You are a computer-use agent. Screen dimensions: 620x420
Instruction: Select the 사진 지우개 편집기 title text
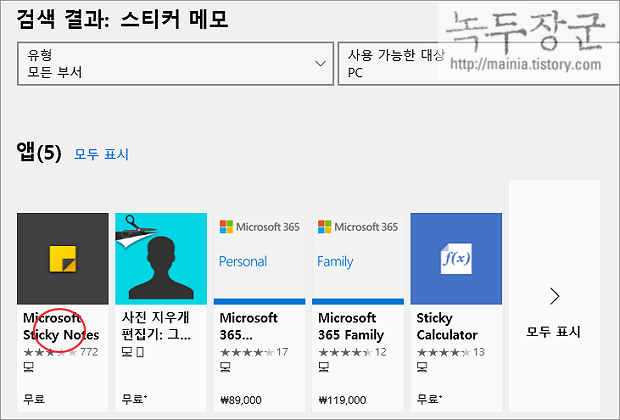(x=156, y=326)
